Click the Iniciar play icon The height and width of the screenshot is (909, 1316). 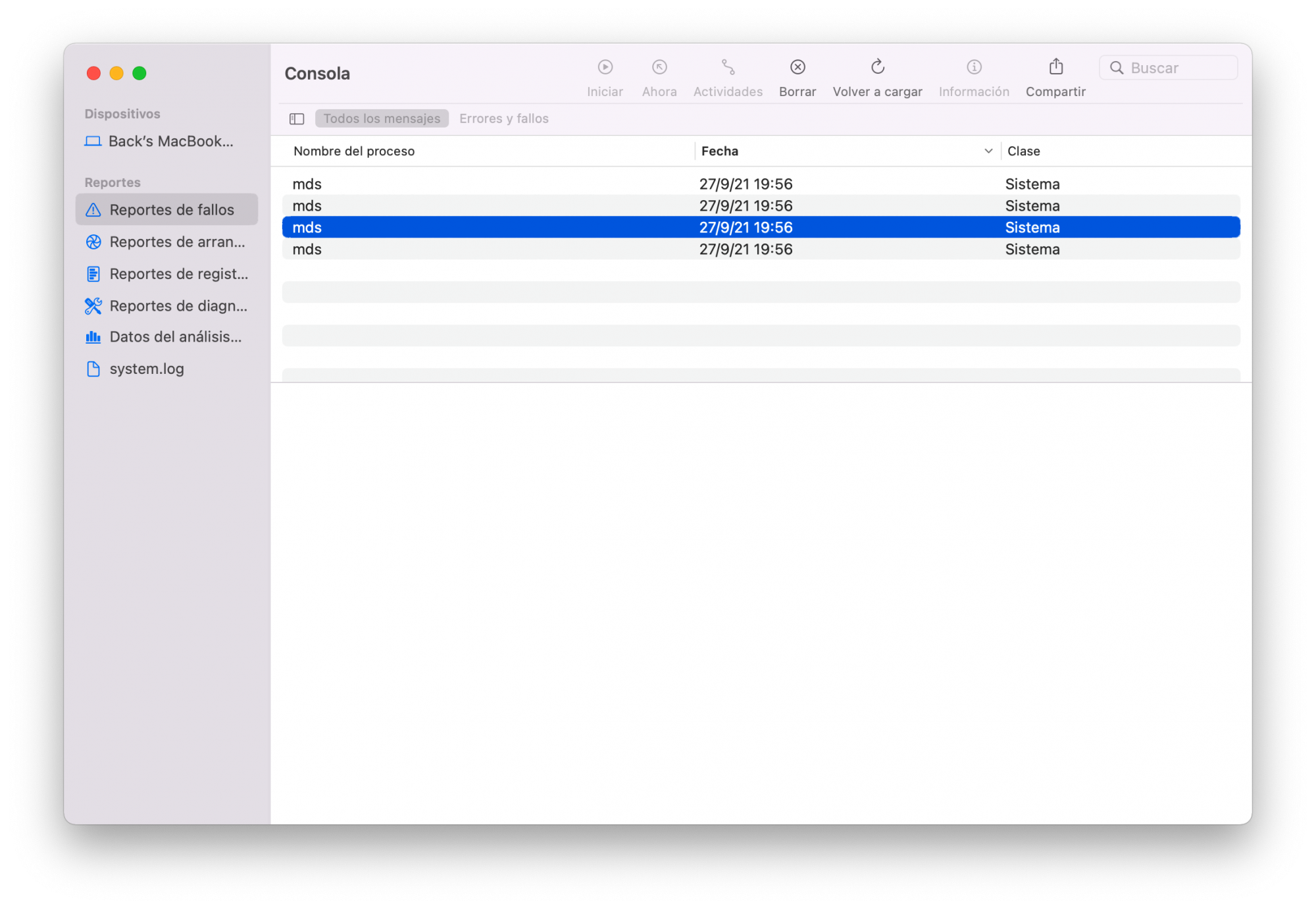(x=605, y=67)
